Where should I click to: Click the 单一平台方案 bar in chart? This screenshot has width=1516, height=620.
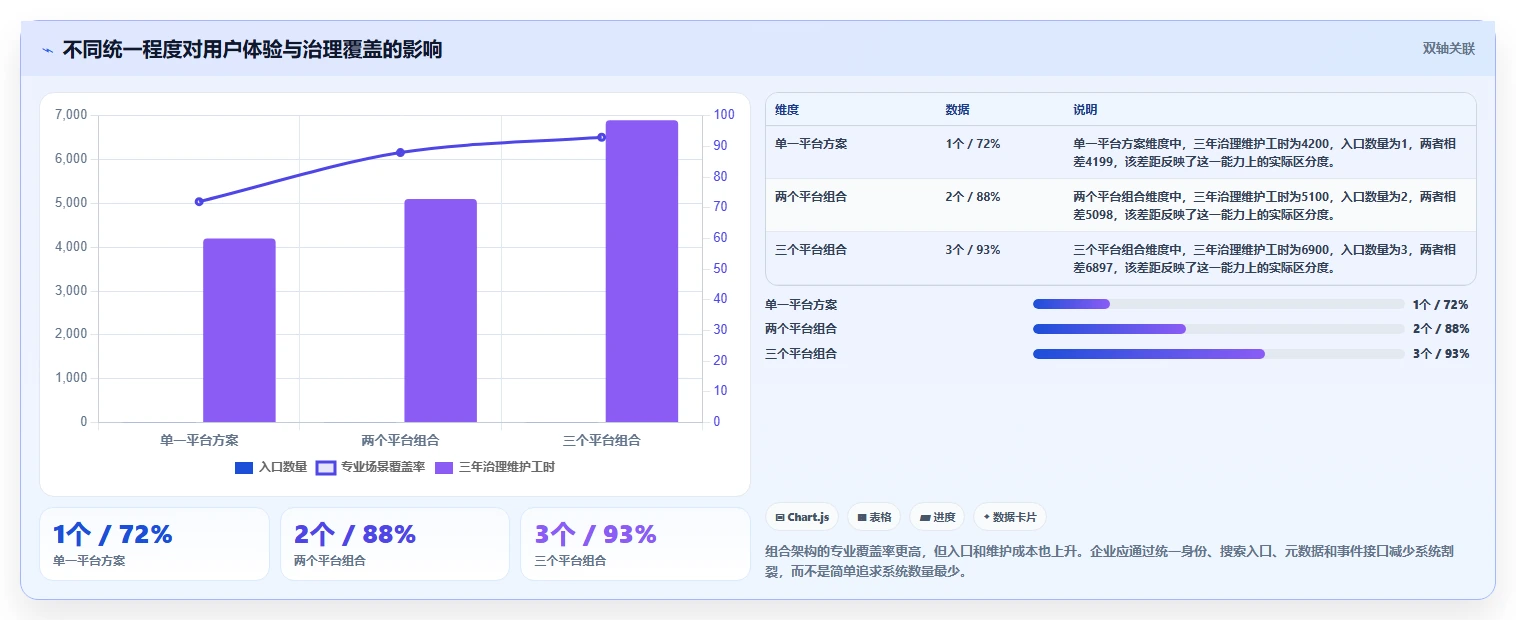[x=239, y=330]
